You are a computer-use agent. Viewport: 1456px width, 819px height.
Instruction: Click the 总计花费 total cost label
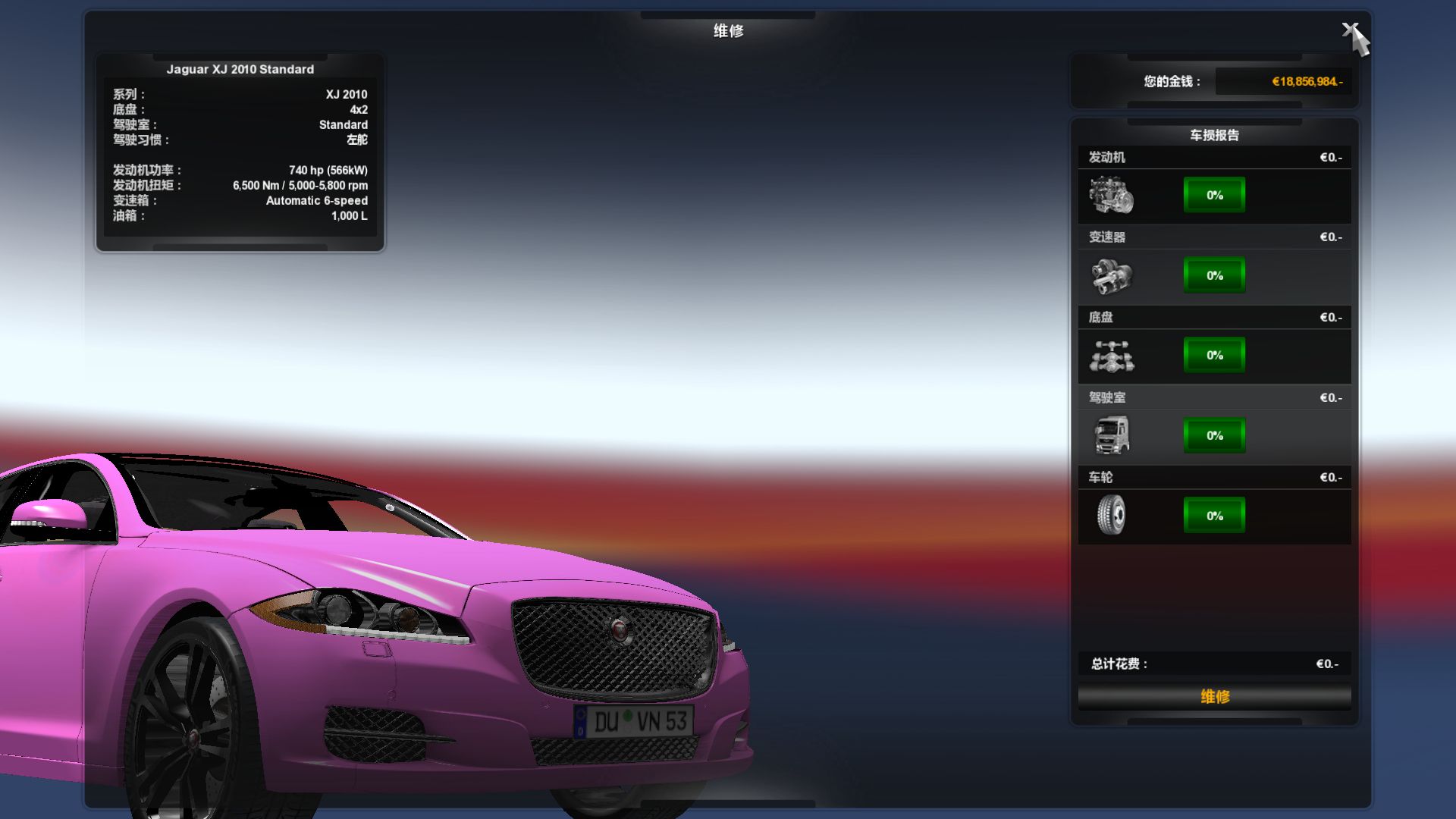(1119, 664)
